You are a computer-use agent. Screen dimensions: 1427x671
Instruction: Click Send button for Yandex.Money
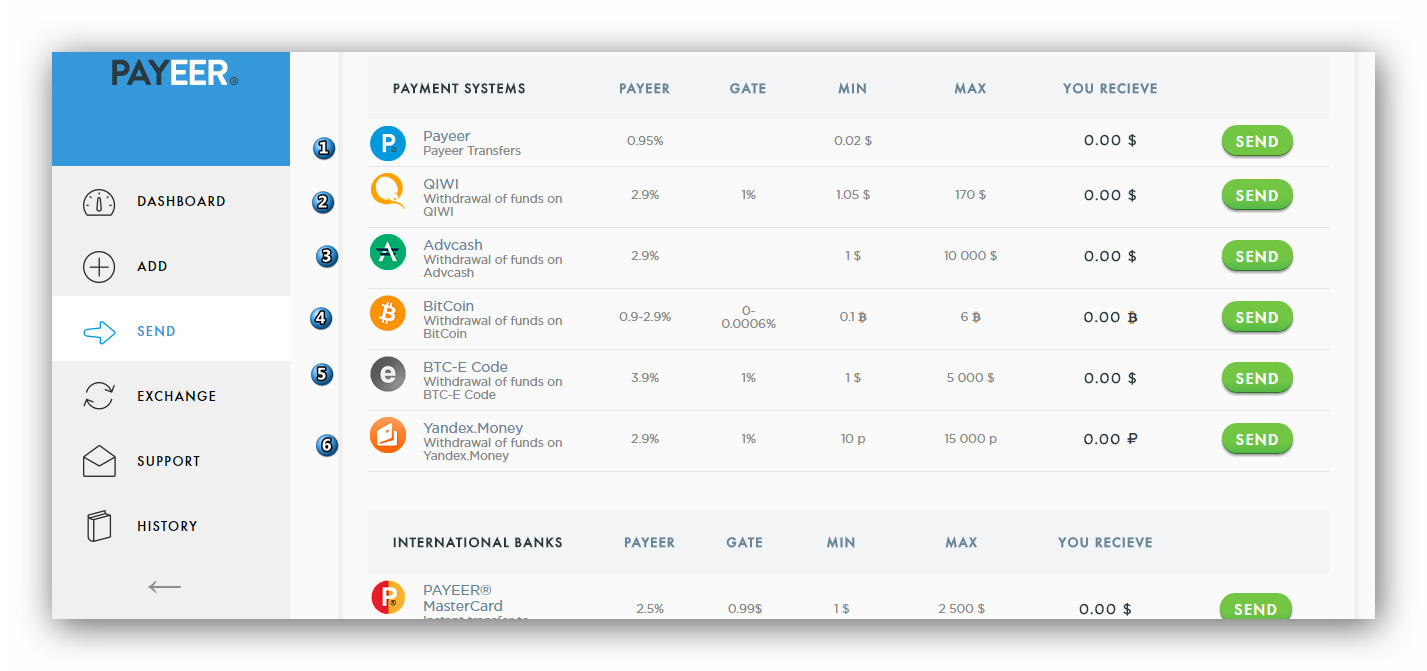1257,439
